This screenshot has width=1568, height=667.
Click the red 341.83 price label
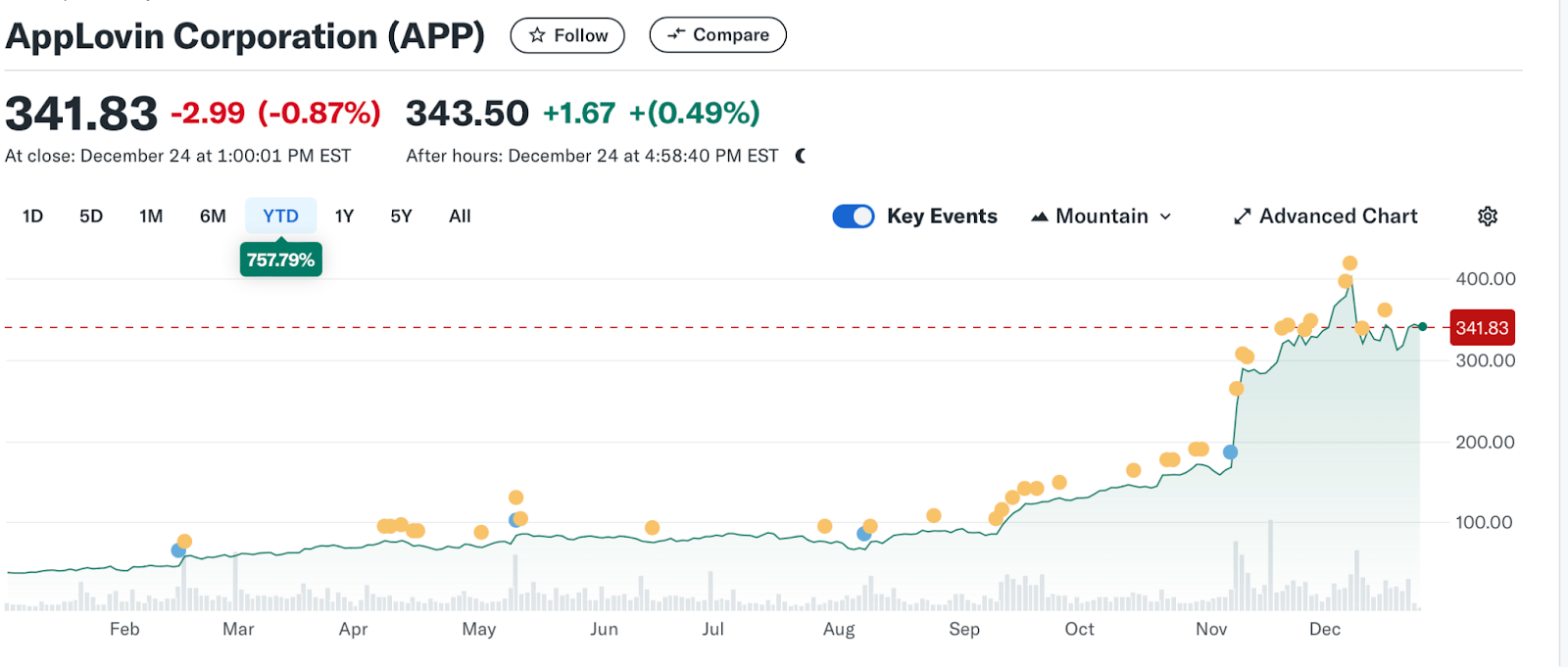(x=1482, y=328)
